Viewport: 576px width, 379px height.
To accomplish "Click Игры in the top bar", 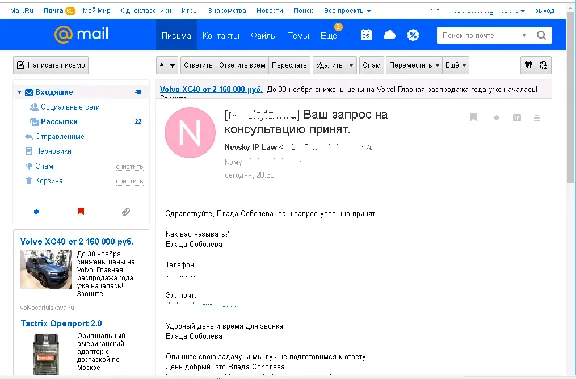I will point(189,10).
